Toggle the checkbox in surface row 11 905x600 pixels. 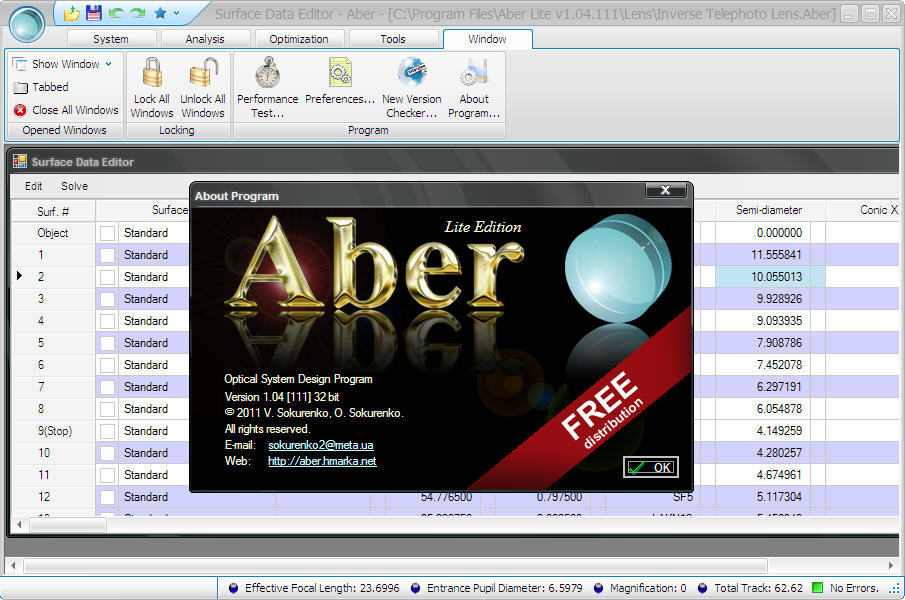(107, 475)
